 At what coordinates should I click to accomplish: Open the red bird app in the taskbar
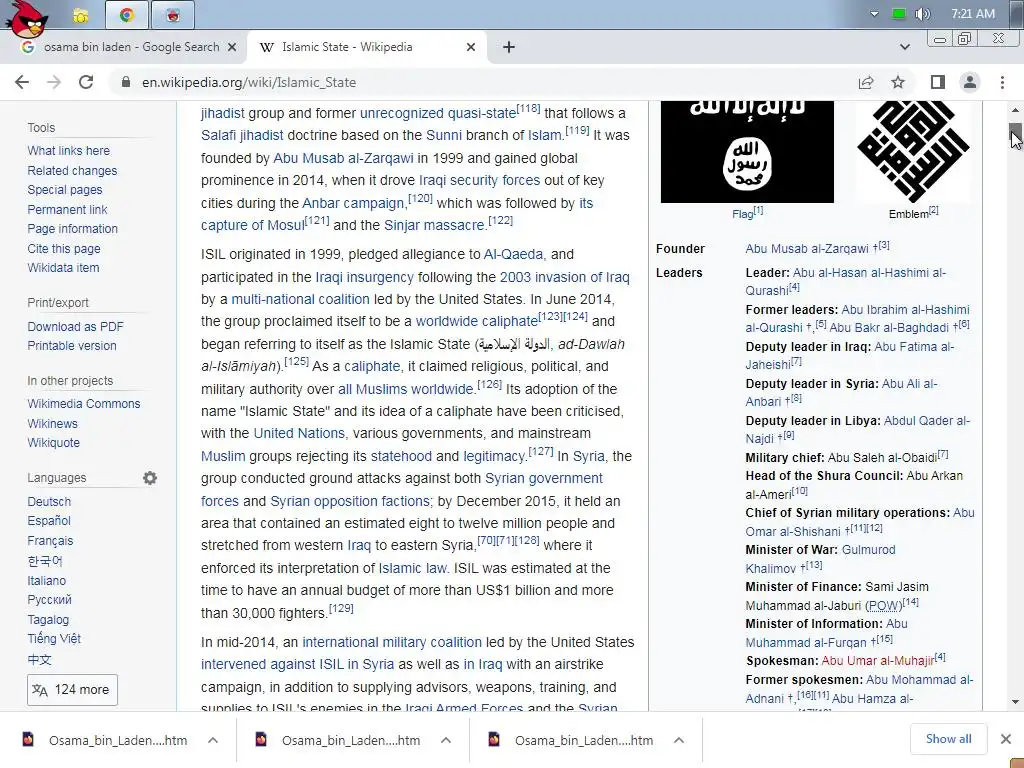(x=172, y=15)
